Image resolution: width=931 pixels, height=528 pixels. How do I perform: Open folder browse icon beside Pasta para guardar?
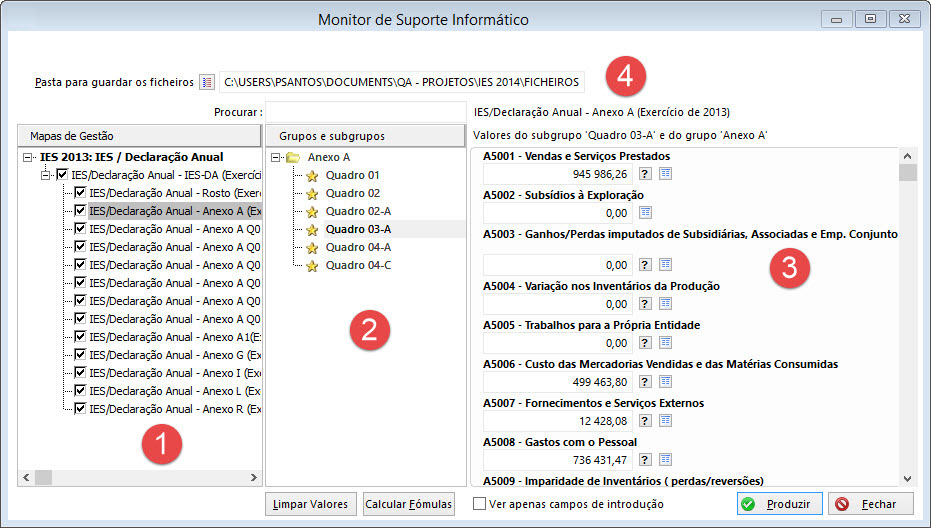pyautogui.click(x=207, y=82)
